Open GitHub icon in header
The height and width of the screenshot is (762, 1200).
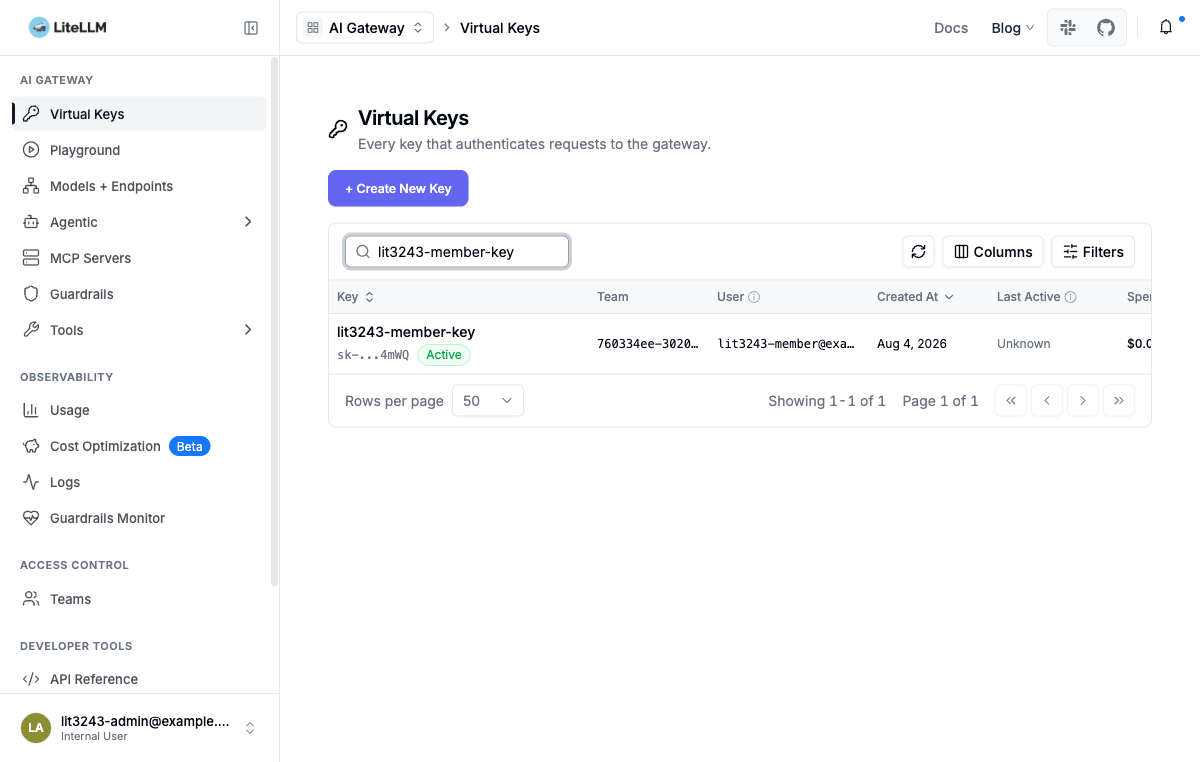(x=1106, y=28)
